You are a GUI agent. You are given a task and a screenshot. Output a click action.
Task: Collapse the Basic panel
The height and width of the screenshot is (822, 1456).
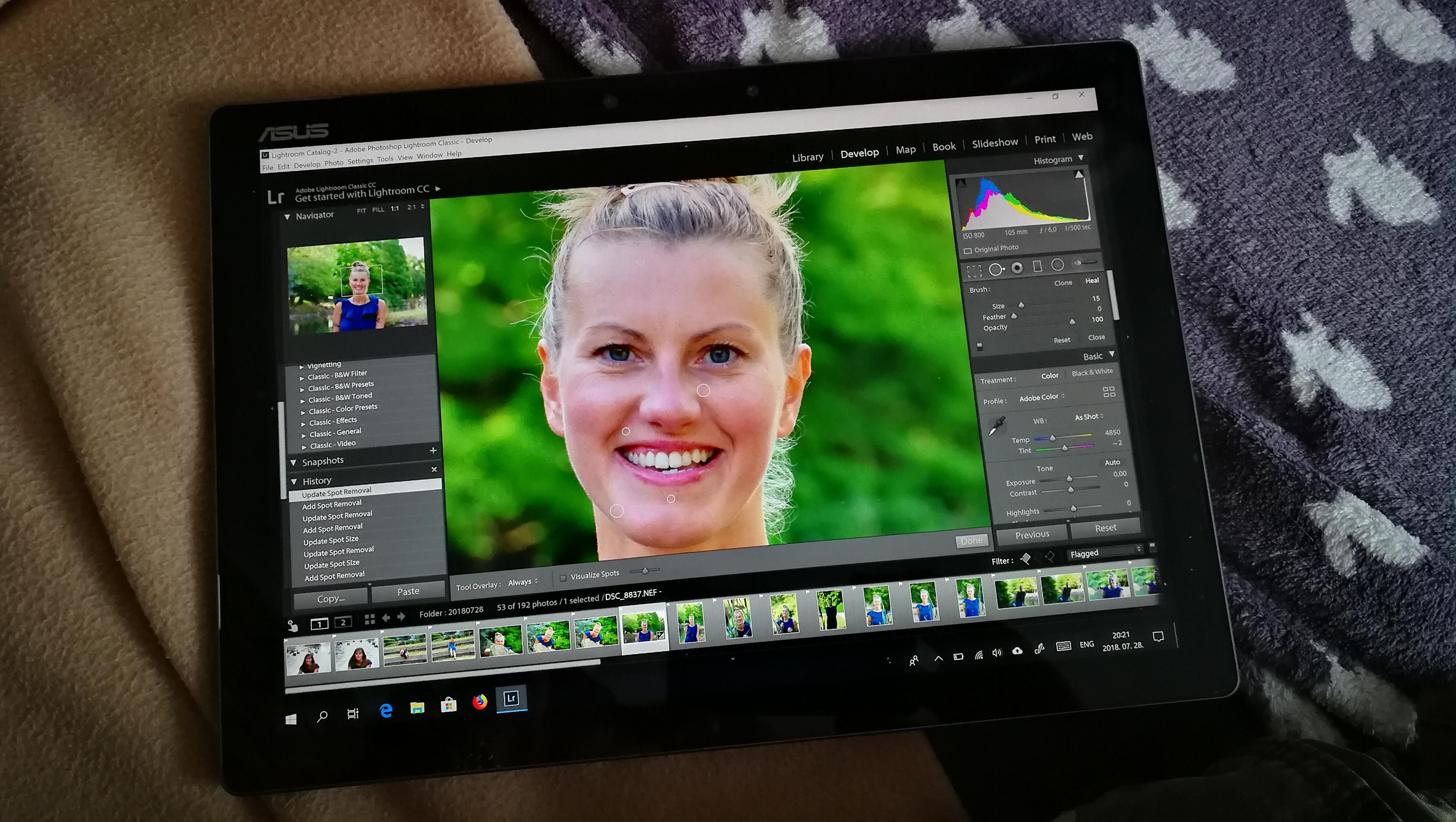(x=1112, y=354)
